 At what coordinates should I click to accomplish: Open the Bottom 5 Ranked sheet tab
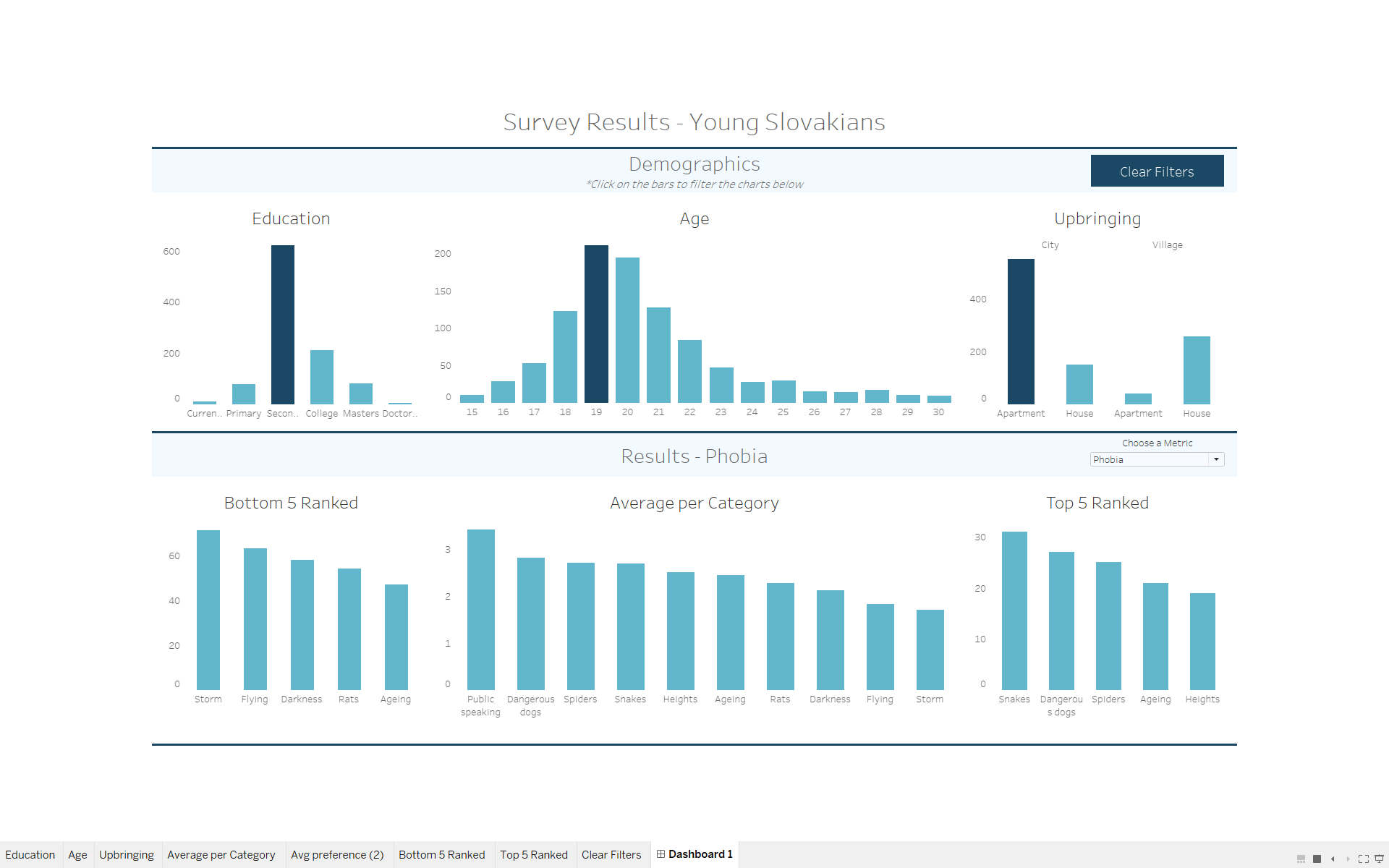[441, 855]
